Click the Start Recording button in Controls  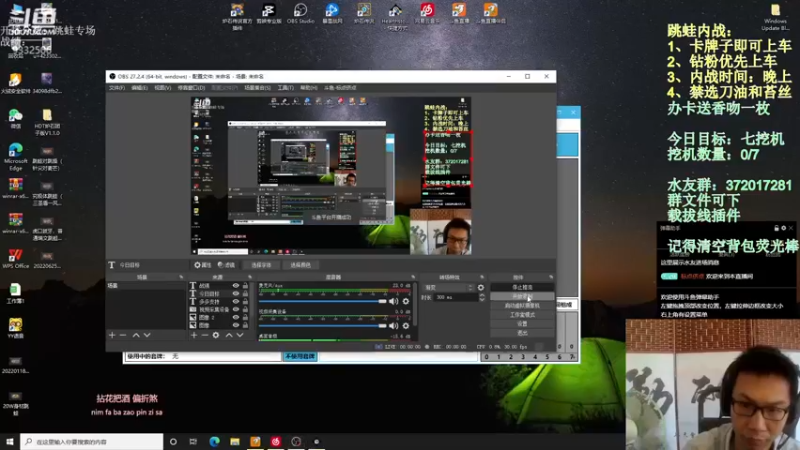522,296
